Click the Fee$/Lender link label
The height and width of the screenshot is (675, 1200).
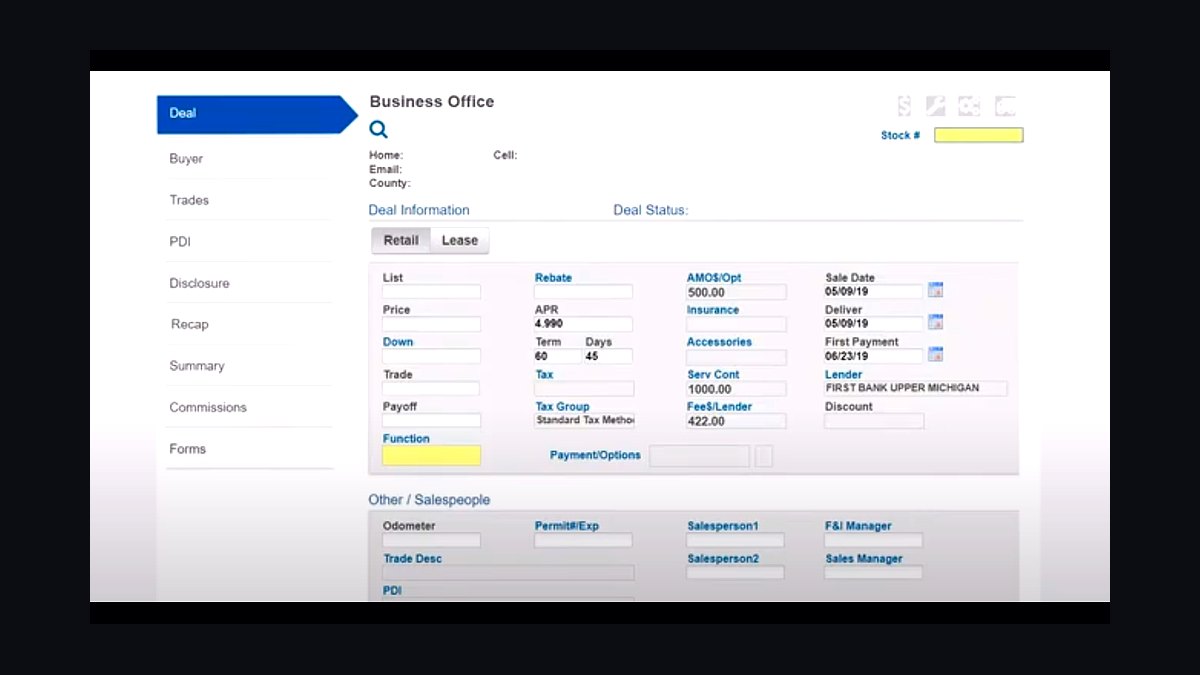click(720, 407)
